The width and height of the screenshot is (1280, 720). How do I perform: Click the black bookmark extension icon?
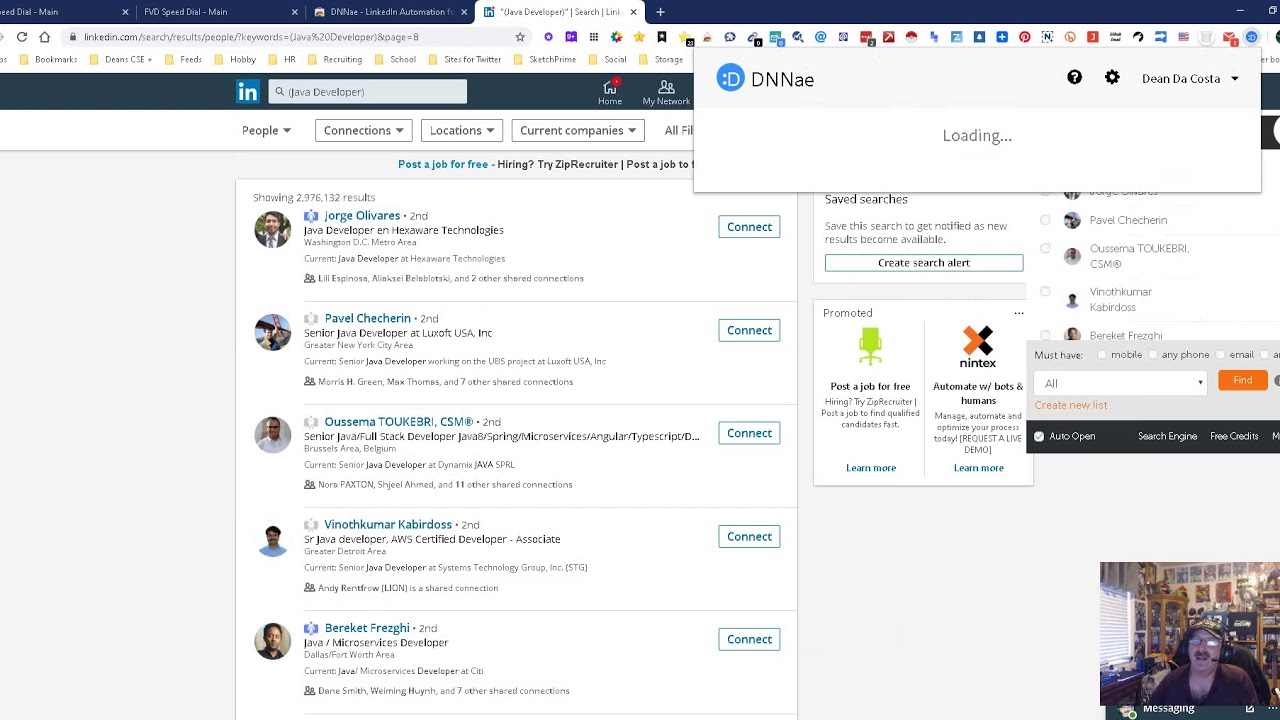[x=662, y=37]
